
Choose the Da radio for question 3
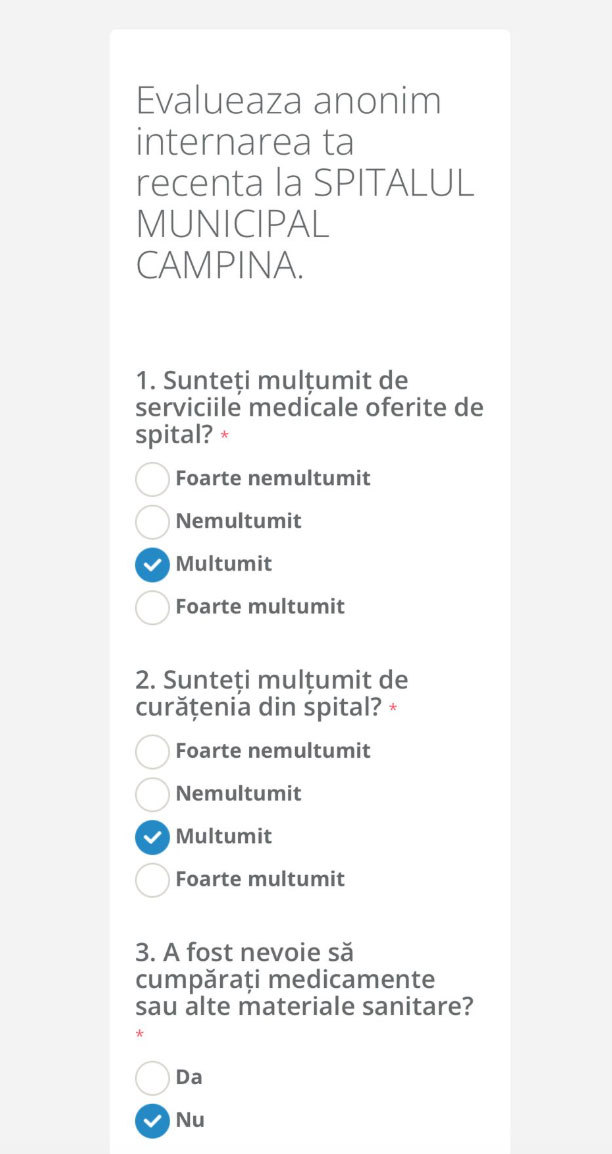152,1078
